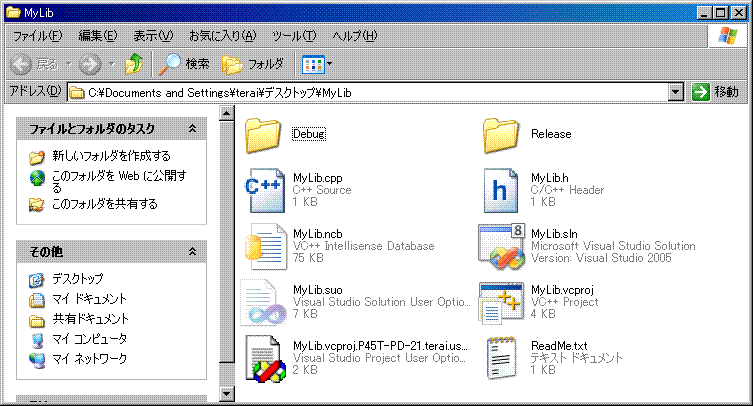Select the MyLib.h header file icon
This screenshot has height=406, width=753.
click(x=503, y=189)
